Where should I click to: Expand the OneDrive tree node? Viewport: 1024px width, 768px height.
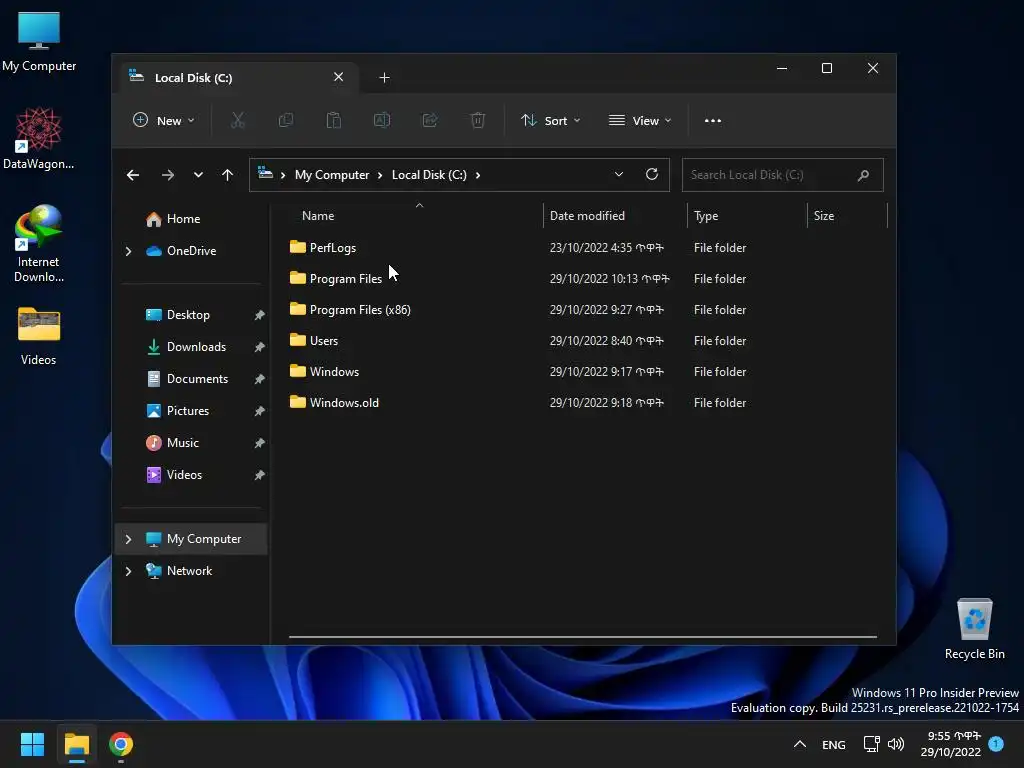[x=128, y=251]
